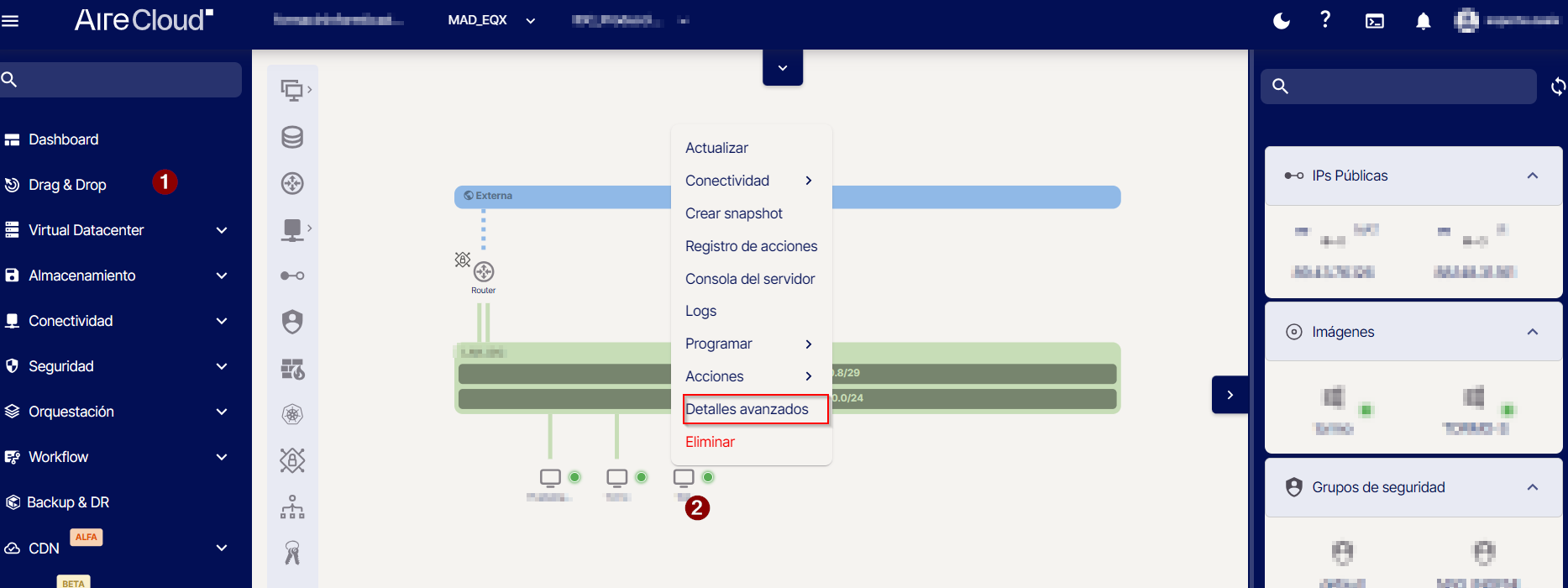Open the Programar submenu
This screenshot has height=588, width=1568.
click(749, 344)
